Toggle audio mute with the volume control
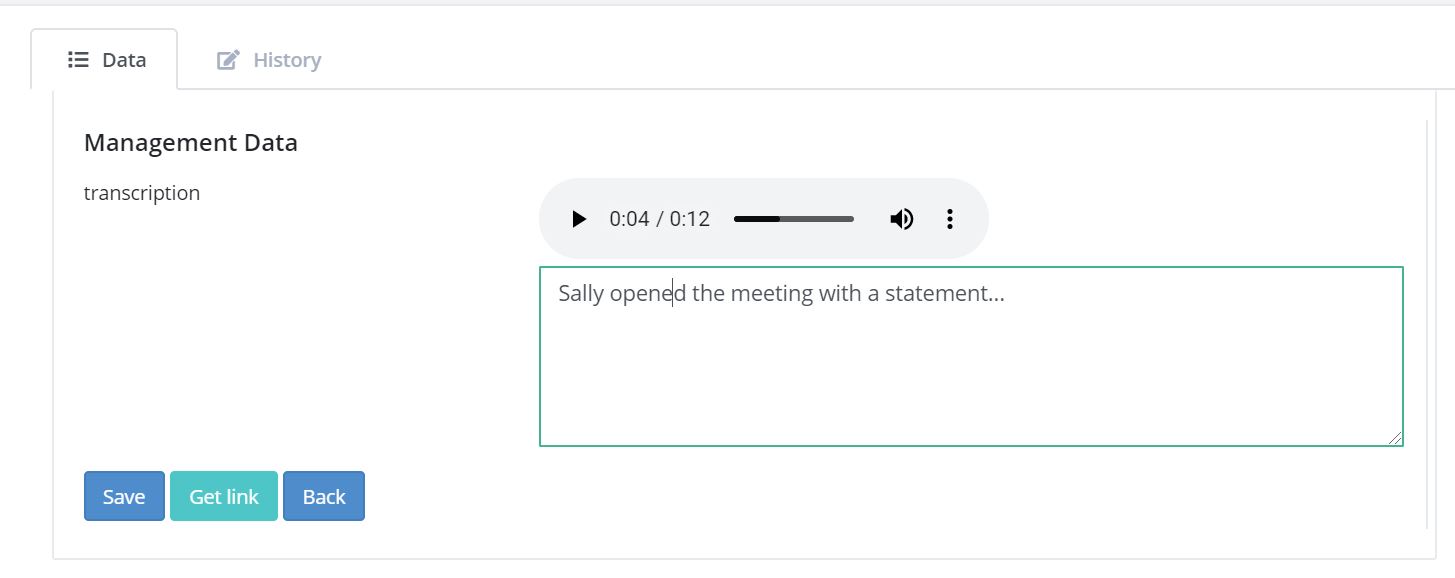Image resolution: width=1455 pixels, height=578 pixels. click(x=901, y=218)
